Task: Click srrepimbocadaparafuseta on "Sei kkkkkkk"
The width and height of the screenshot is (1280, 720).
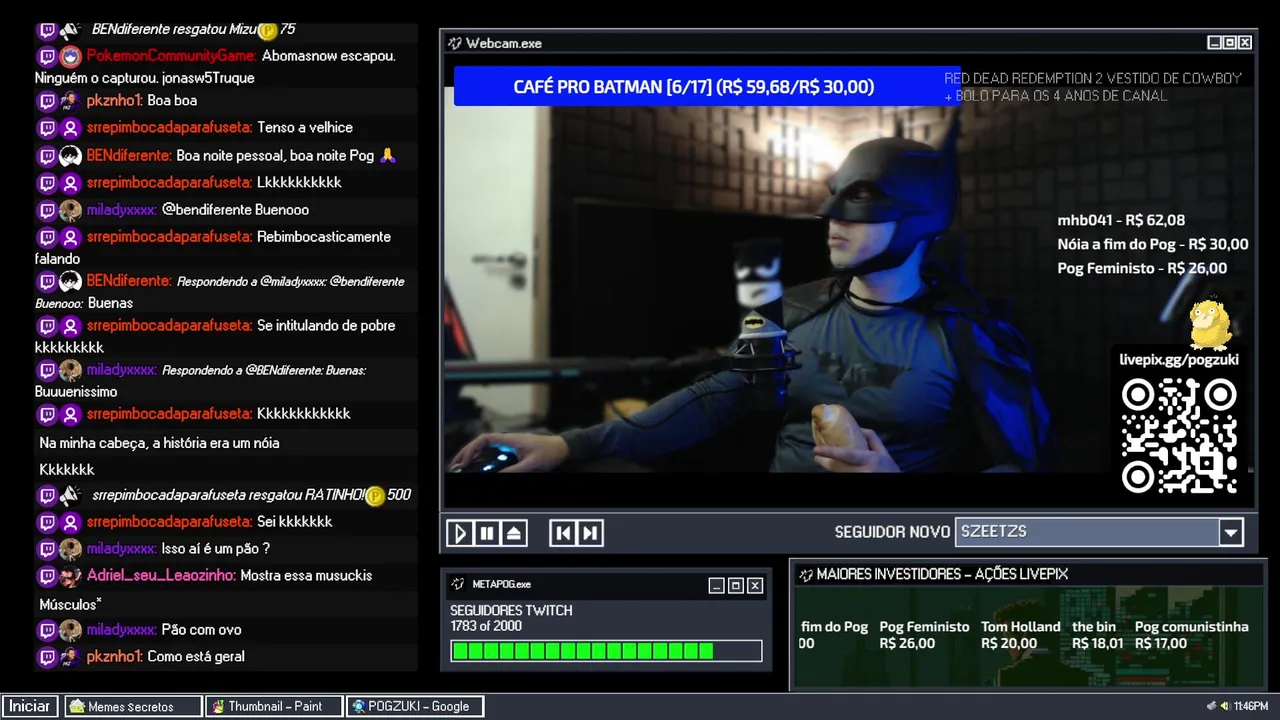Action: point(169,521)
